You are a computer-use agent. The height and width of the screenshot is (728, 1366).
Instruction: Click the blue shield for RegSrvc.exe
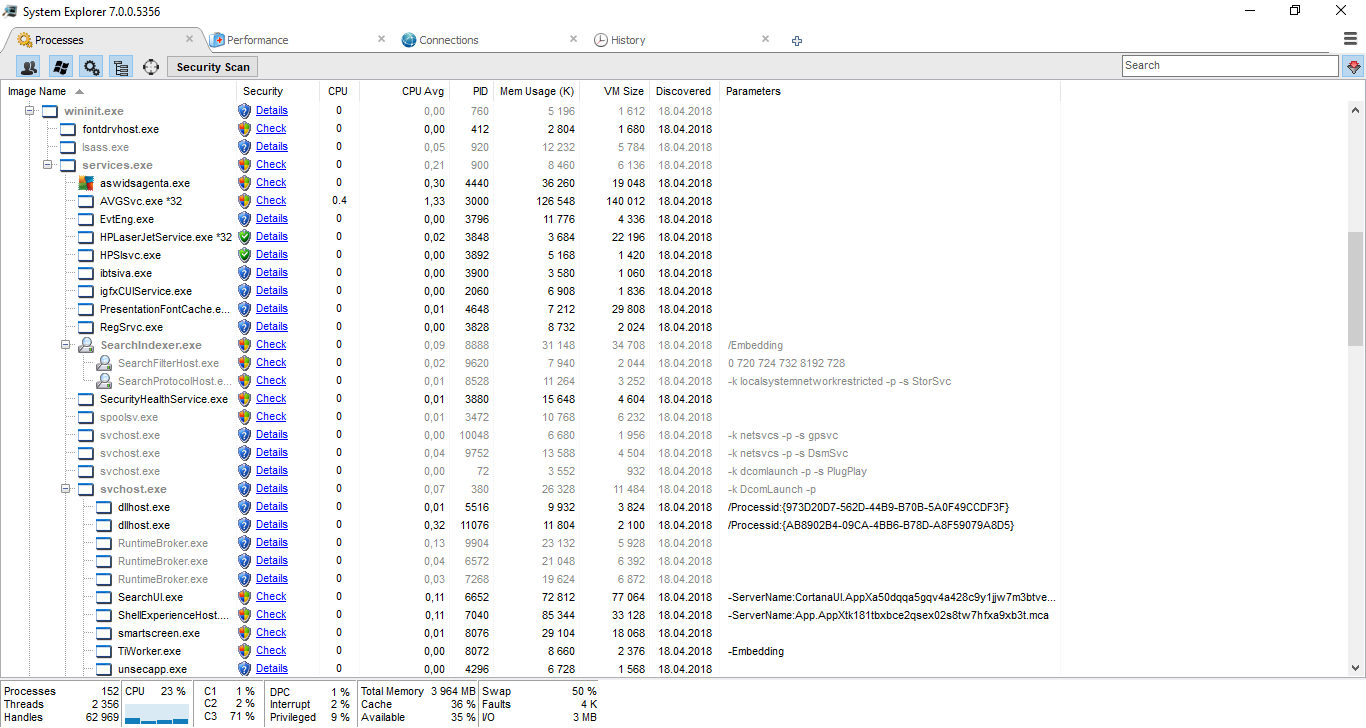click(244, 327)
